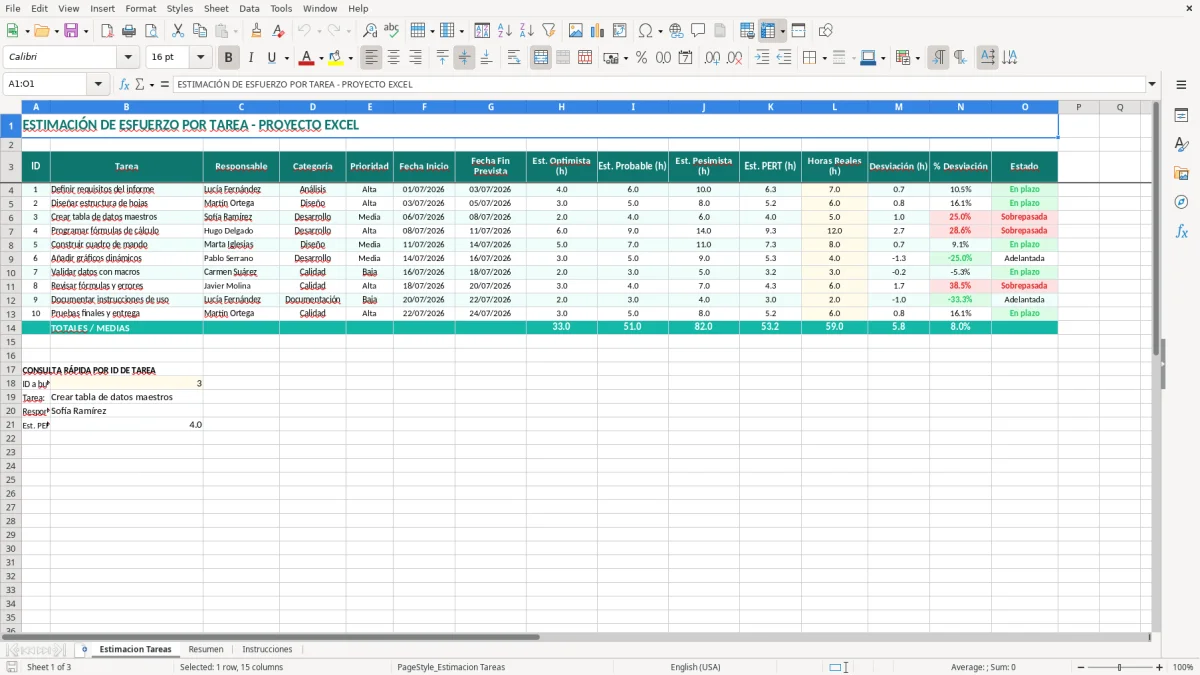Switch to the Resumen sheet tab
Image resolution: width=1200 pixels, height=675 pixels.
click(x=206, y=649)
